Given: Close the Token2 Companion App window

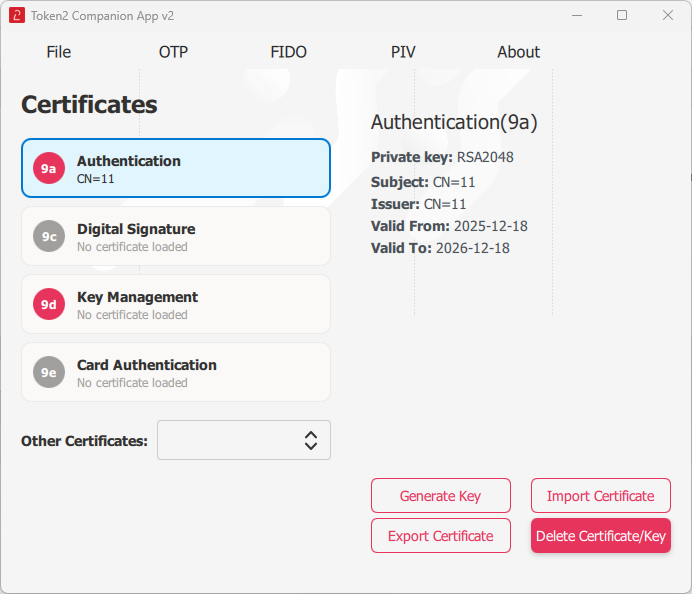Looking at the screenshot, I should [x=668, y=15].
